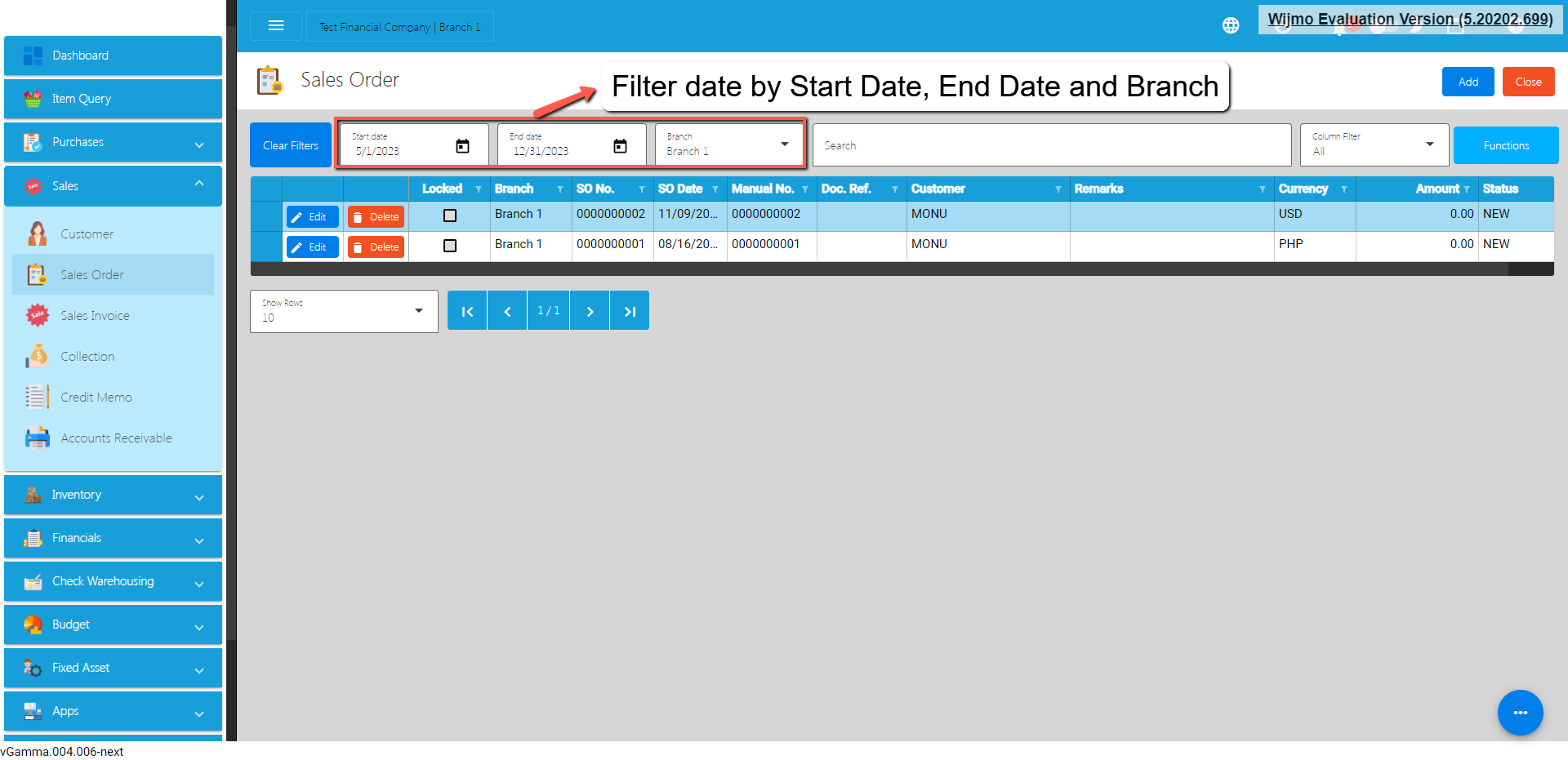Expand the Inventory sidebar menu
Image resolution: width=1568 pixels, height=760 pixels.
pos(113,495)
